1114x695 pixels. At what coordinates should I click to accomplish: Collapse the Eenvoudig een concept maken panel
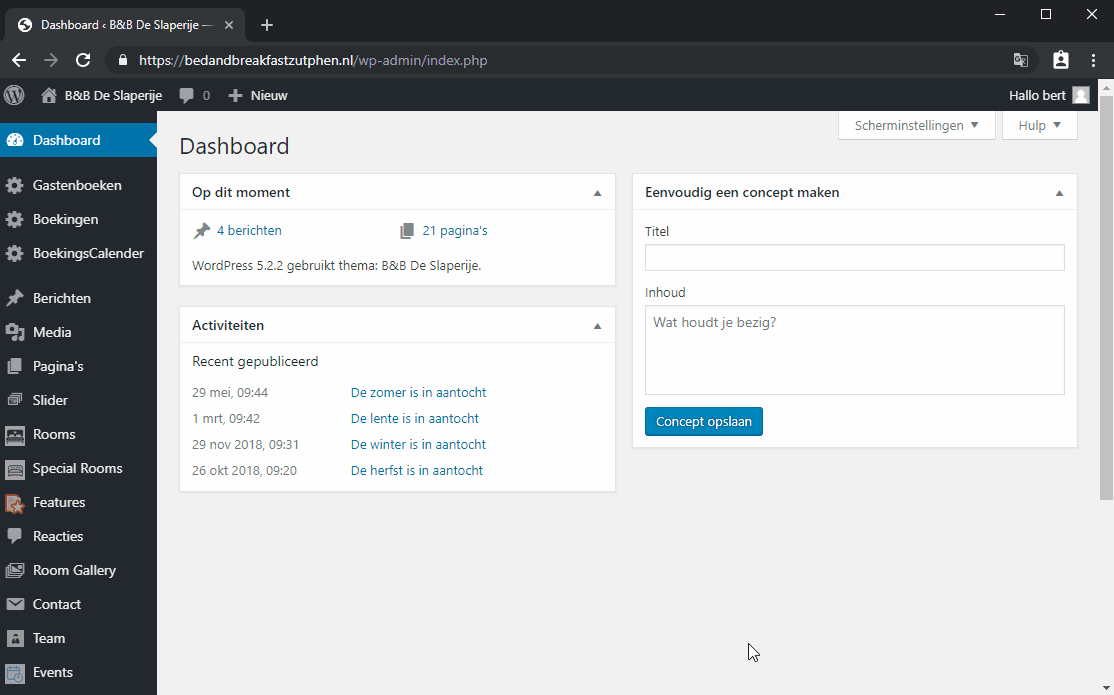click(1059, 193)
